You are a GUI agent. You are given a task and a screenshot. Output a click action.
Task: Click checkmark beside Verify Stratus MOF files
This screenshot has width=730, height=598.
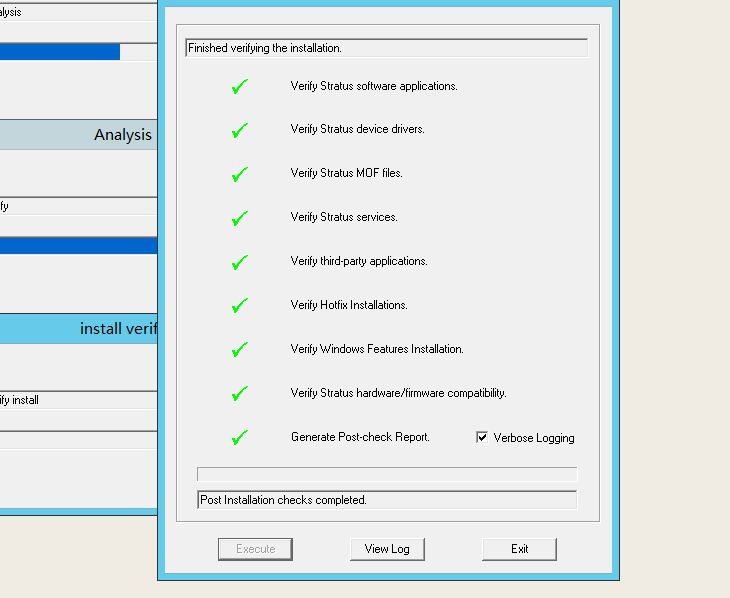[240, 174]
